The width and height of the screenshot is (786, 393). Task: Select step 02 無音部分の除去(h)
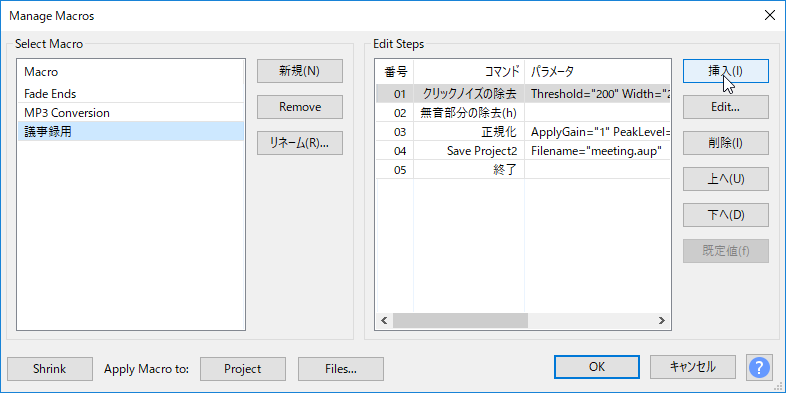click(x=522, y=112)
